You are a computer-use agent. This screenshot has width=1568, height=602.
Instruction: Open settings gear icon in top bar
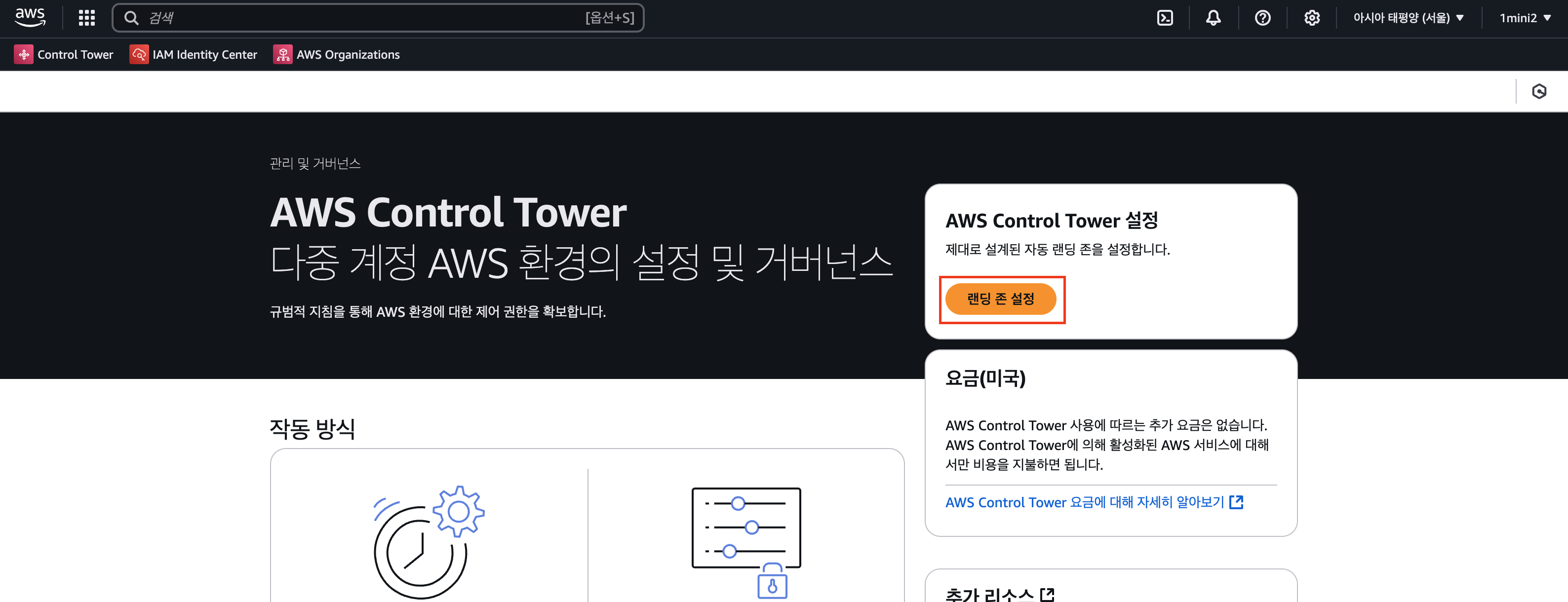click(x=1312, y=18)
